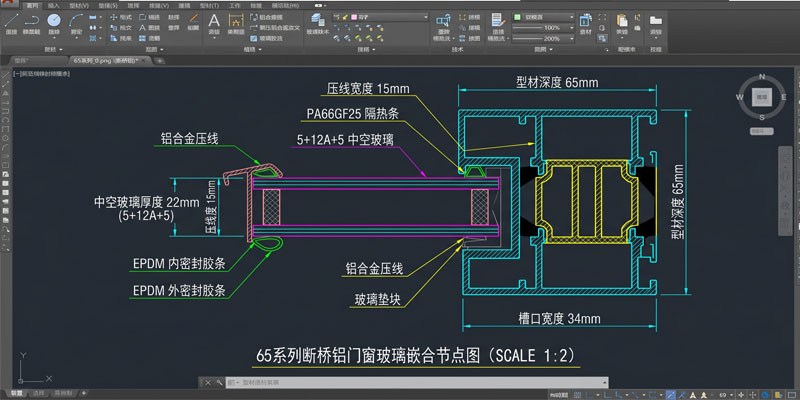Click the blue circular icon in status bar
Viewport: 800px width, 400px height.
coord(765,394)
